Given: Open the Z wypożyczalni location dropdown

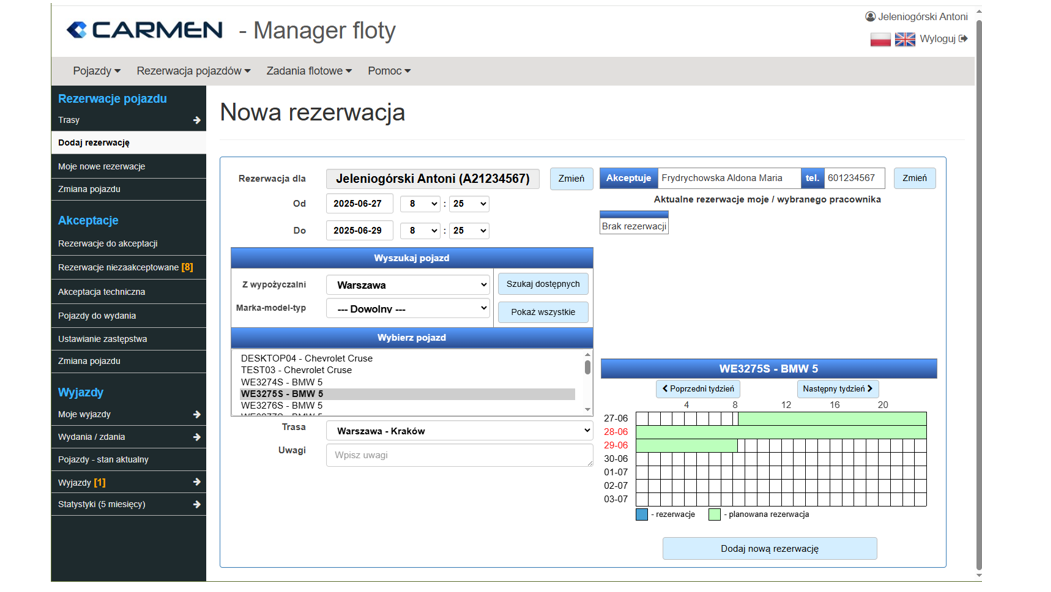Looking at the screenshot, I should pyautogui.click(x=406, y=284).
